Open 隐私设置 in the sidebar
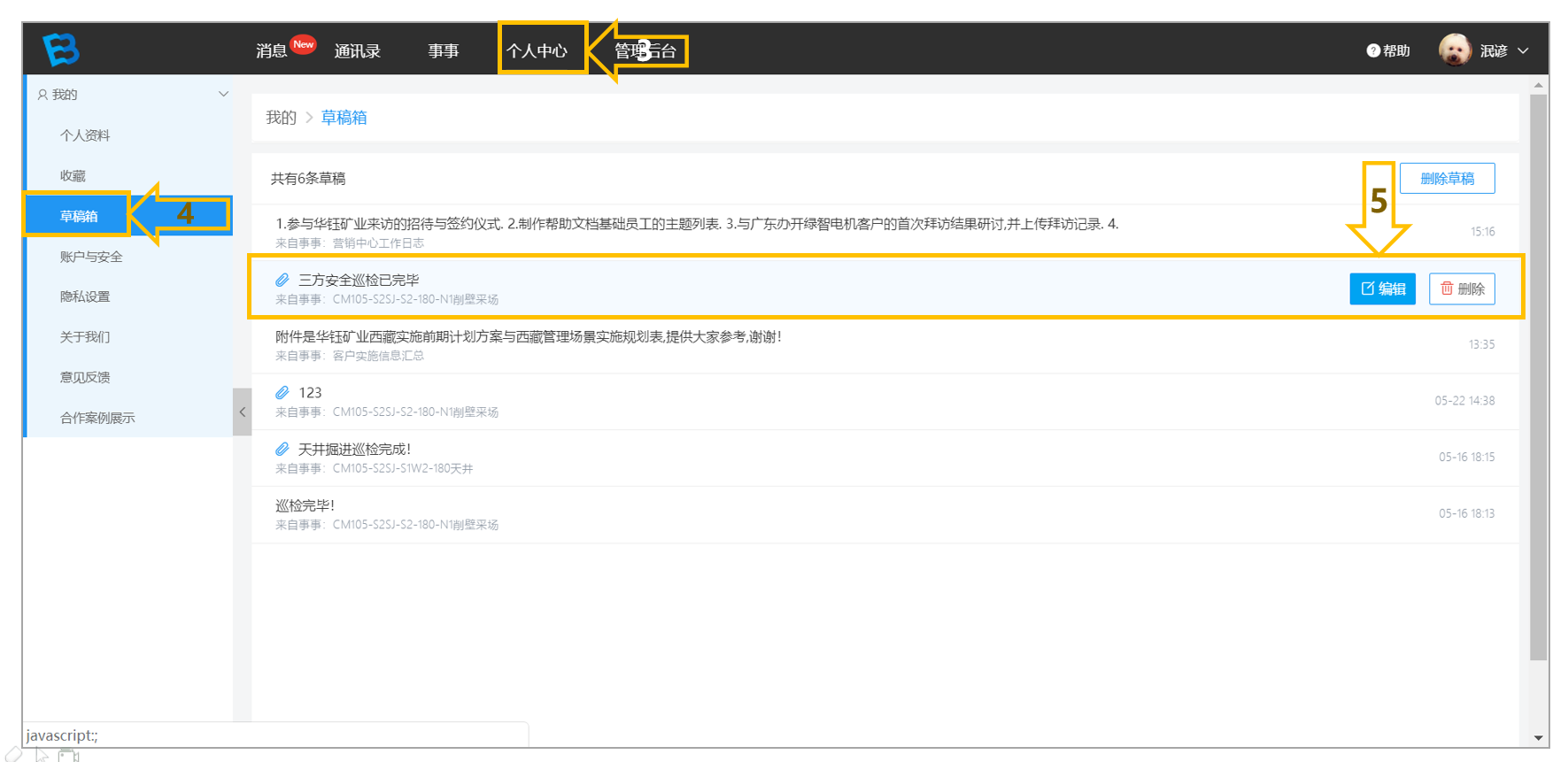 pyautogui.click(x=85, y=296)
